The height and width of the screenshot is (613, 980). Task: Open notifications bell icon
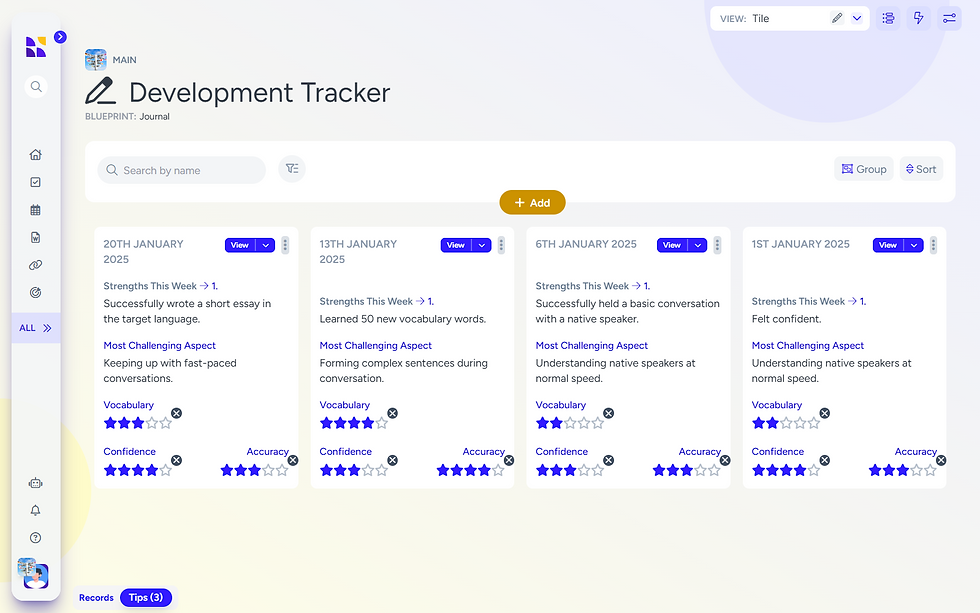coord(36,511)
